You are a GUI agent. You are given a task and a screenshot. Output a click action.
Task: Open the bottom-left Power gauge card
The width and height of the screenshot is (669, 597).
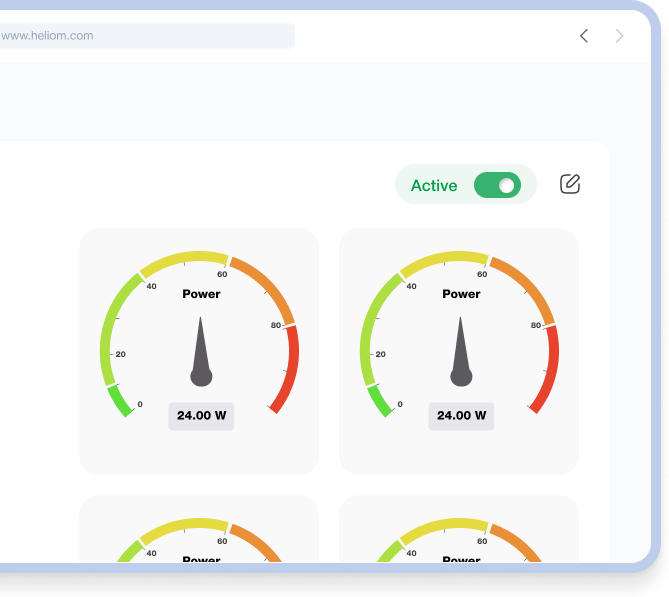tap(199, 540)
